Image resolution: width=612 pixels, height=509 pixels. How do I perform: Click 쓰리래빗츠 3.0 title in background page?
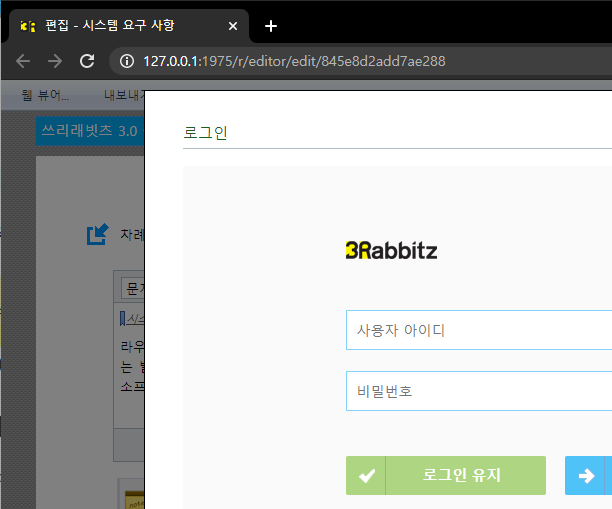(x=89, y=131)
